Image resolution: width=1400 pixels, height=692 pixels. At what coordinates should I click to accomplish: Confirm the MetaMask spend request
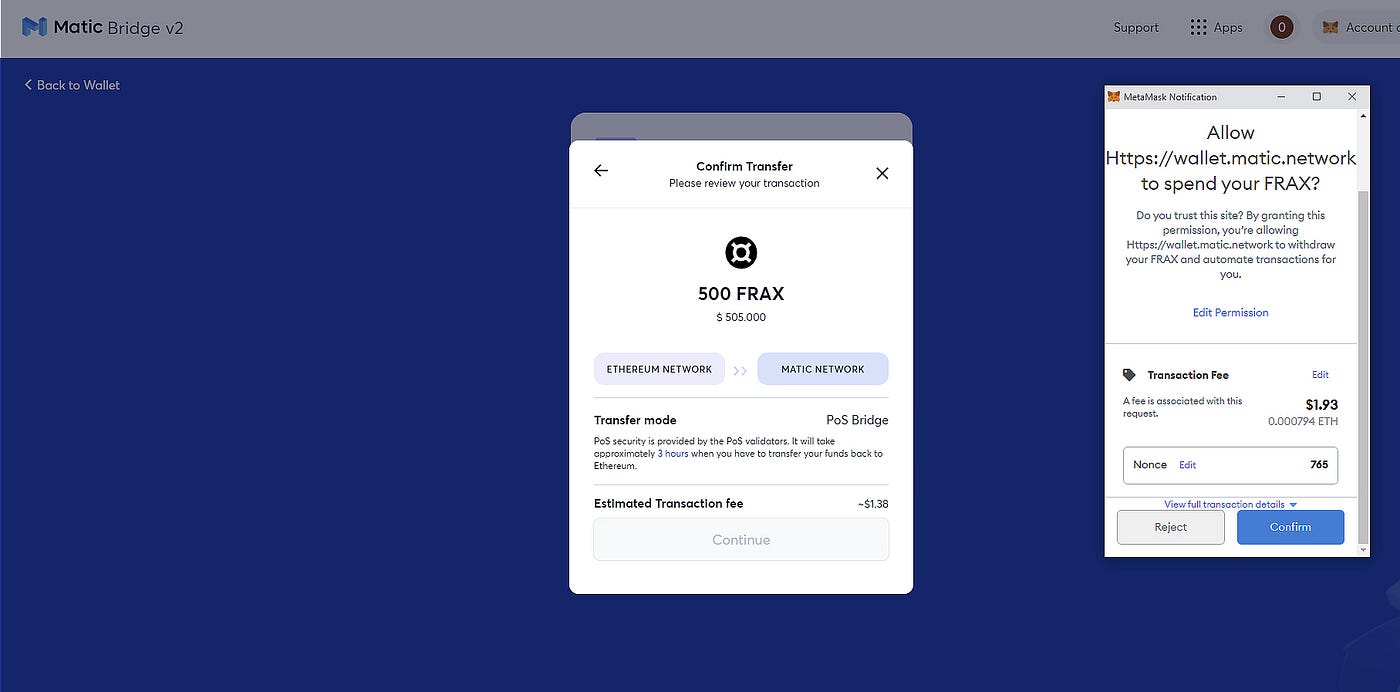coord(1290,527)
